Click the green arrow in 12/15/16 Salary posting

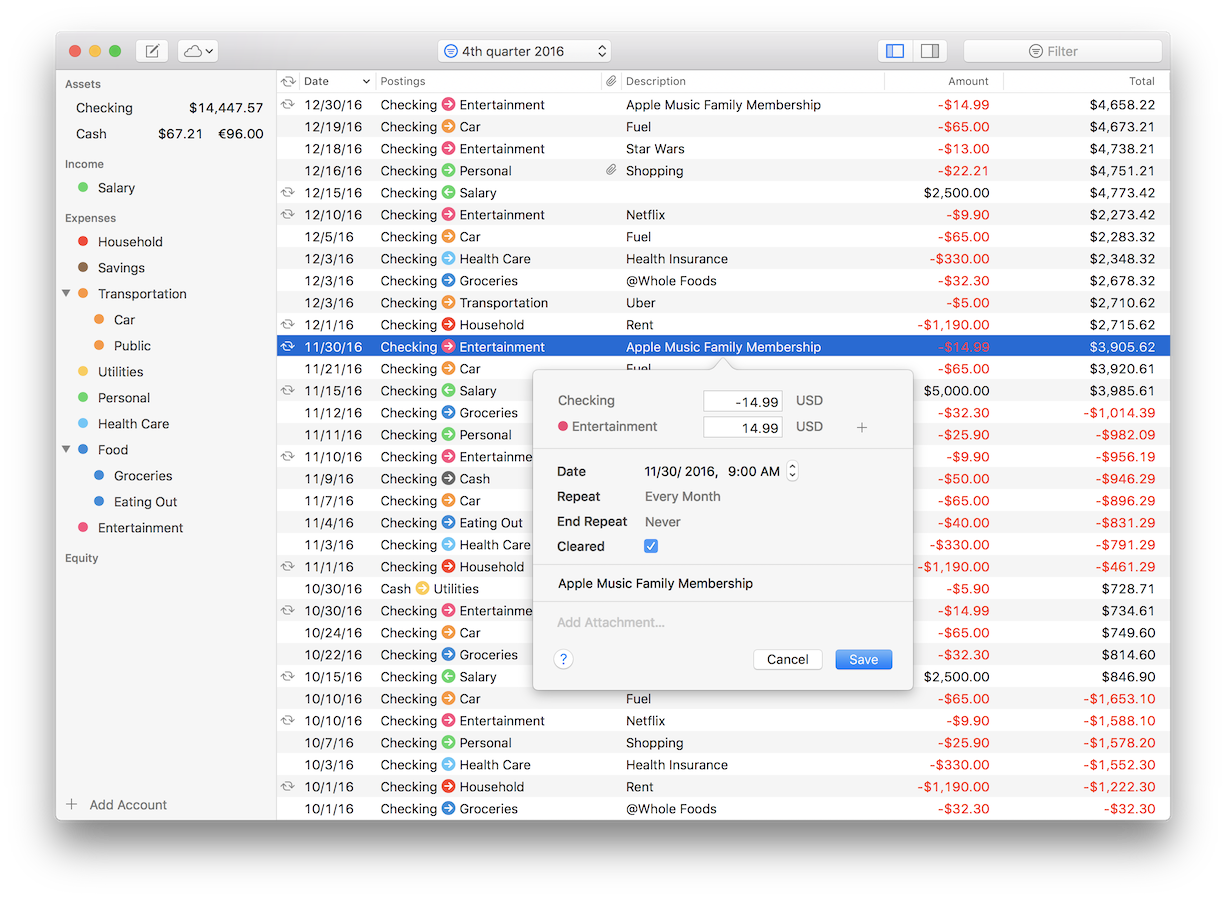click(448, 193)
